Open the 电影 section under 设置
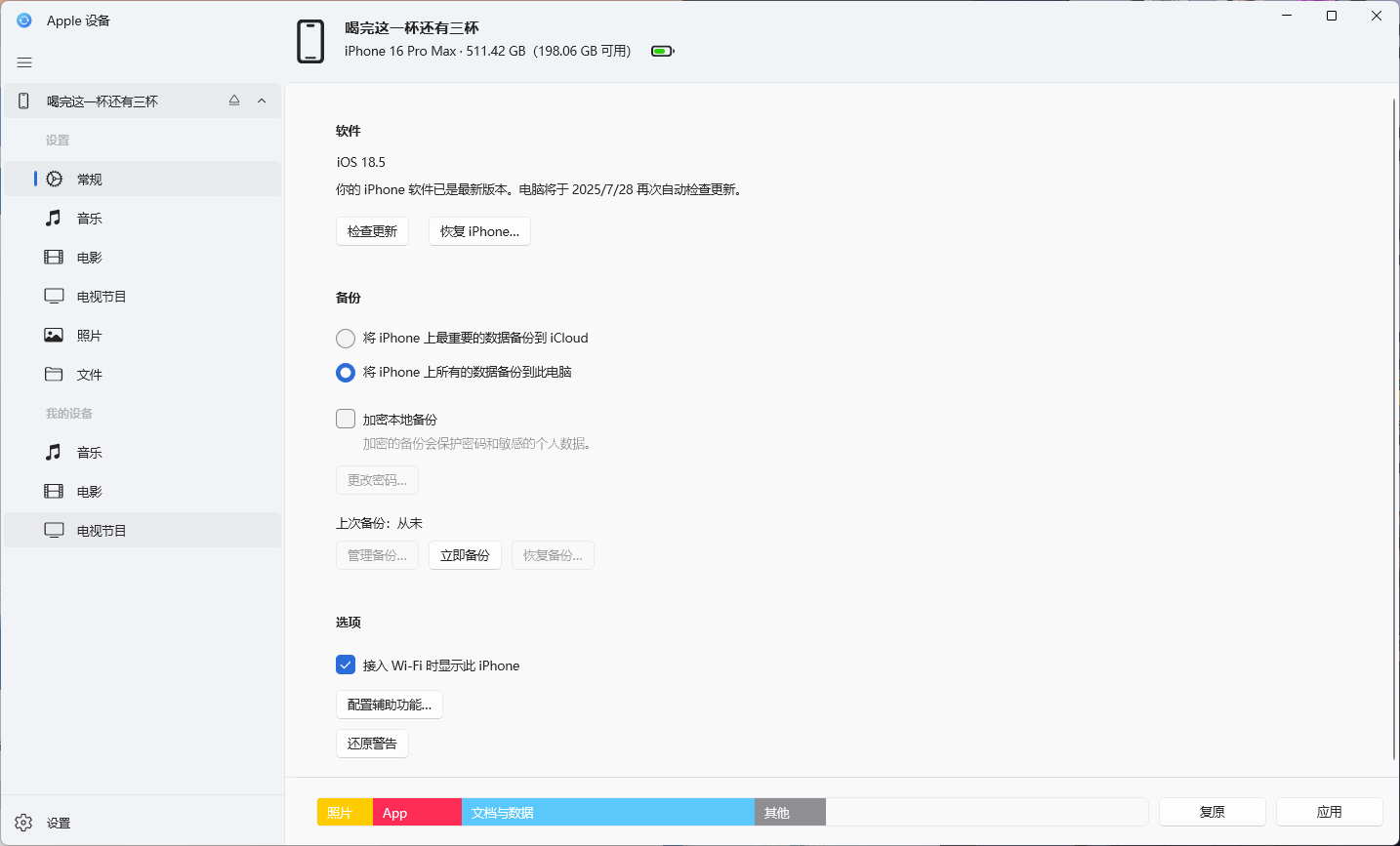Viewport: 1400px width, 846px height. pos(88,257)
